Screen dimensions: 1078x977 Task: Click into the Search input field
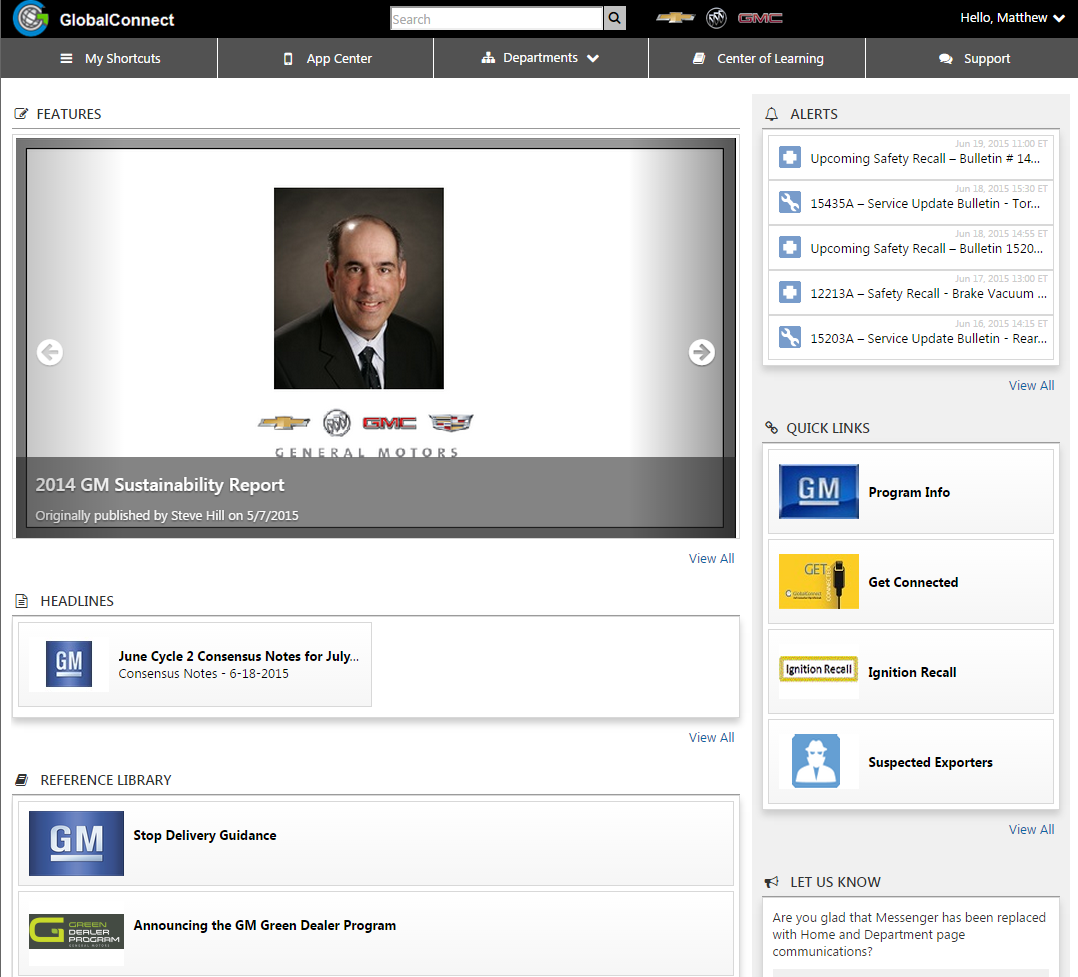[x=496, y=19]
